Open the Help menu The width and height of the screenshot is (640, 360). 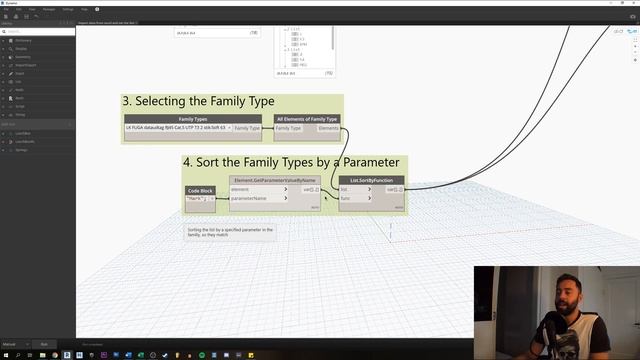pyautogui.click(x=84, y=9)
